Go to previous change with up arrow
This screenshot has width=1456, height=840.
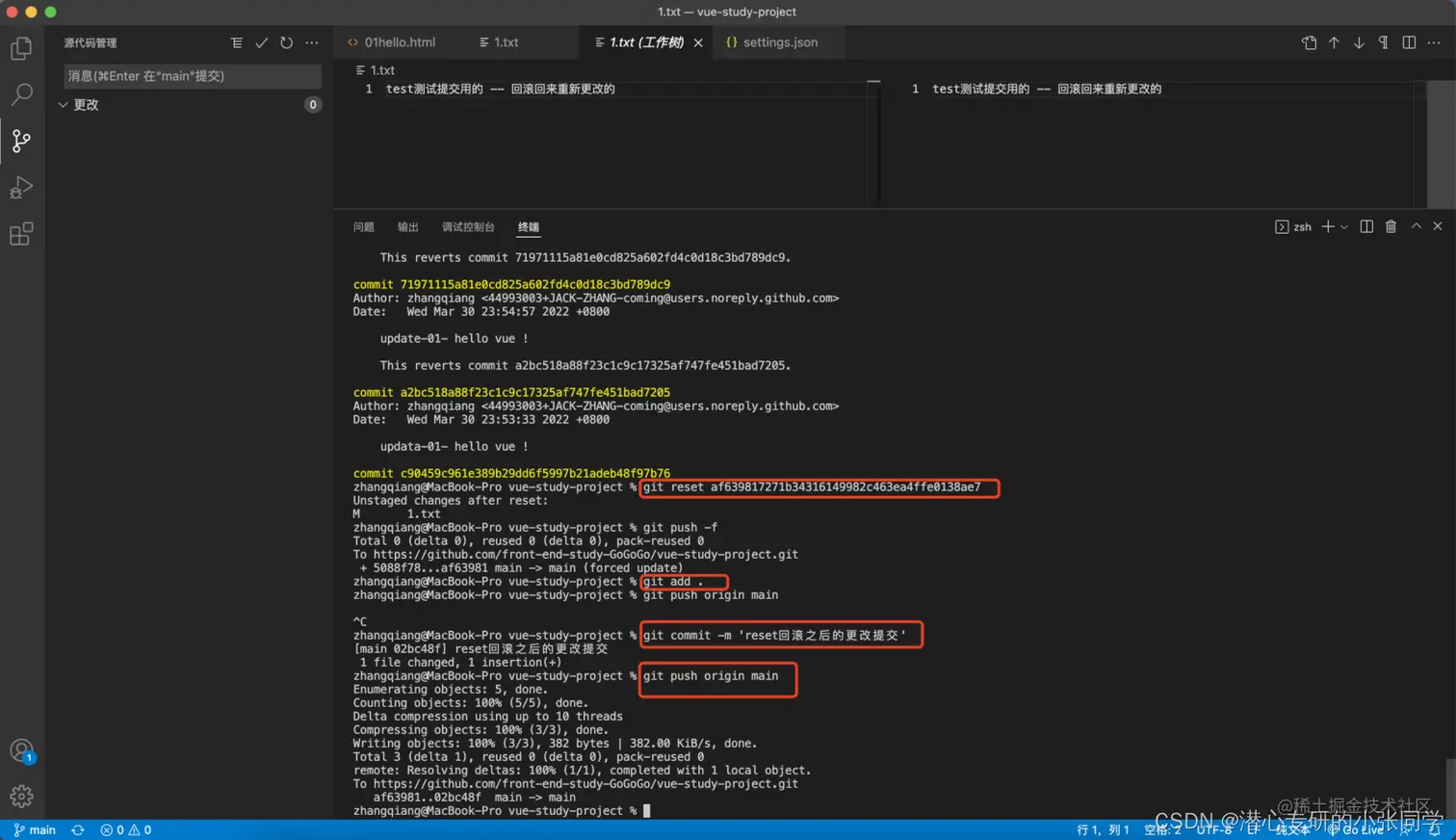point(1334,42)
